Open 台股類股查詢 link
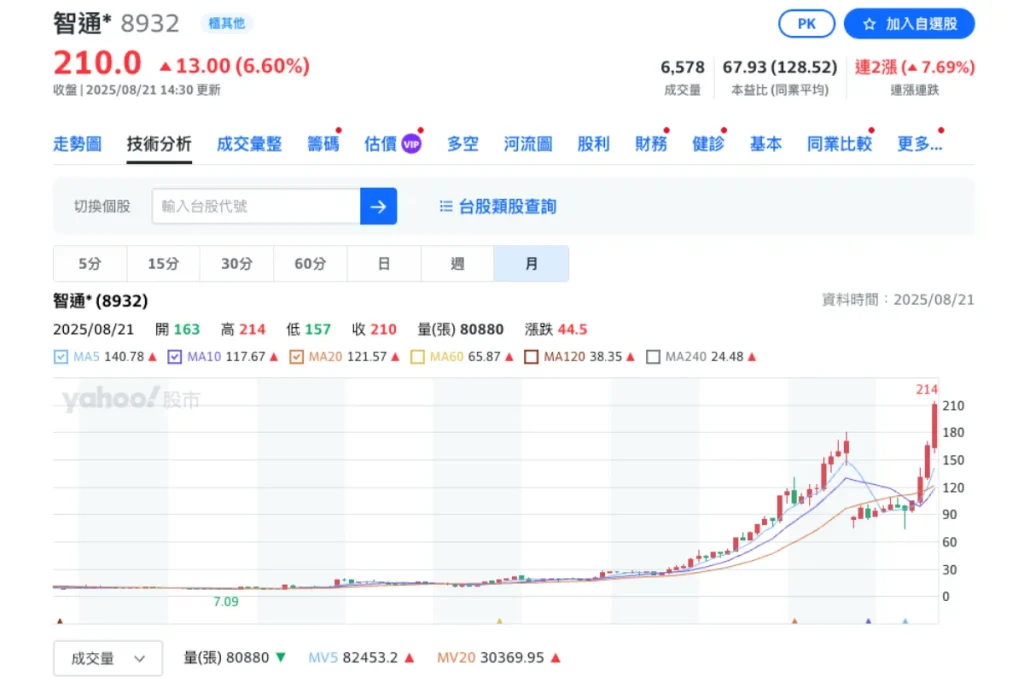The image size is (1024, 683). coord(507,206)
